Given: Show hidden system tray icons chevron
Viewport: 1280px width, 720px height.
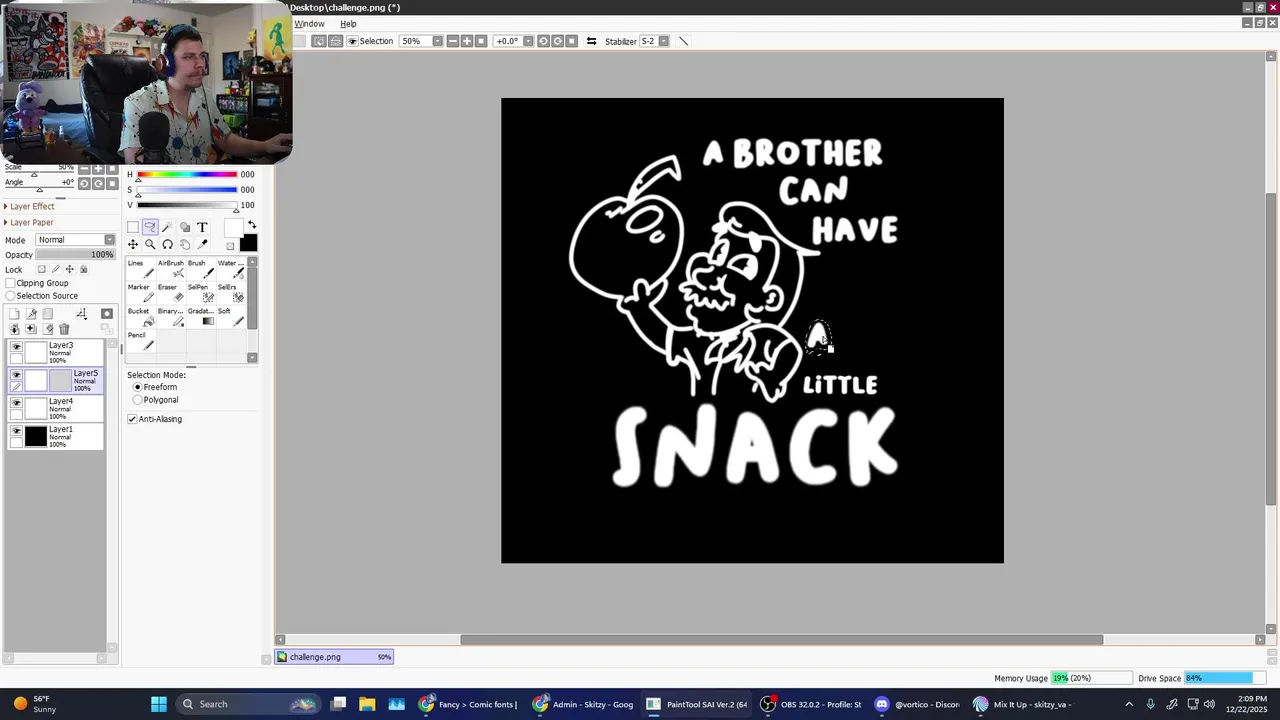Looking at the screenshot, I should tap(1129, 704).
